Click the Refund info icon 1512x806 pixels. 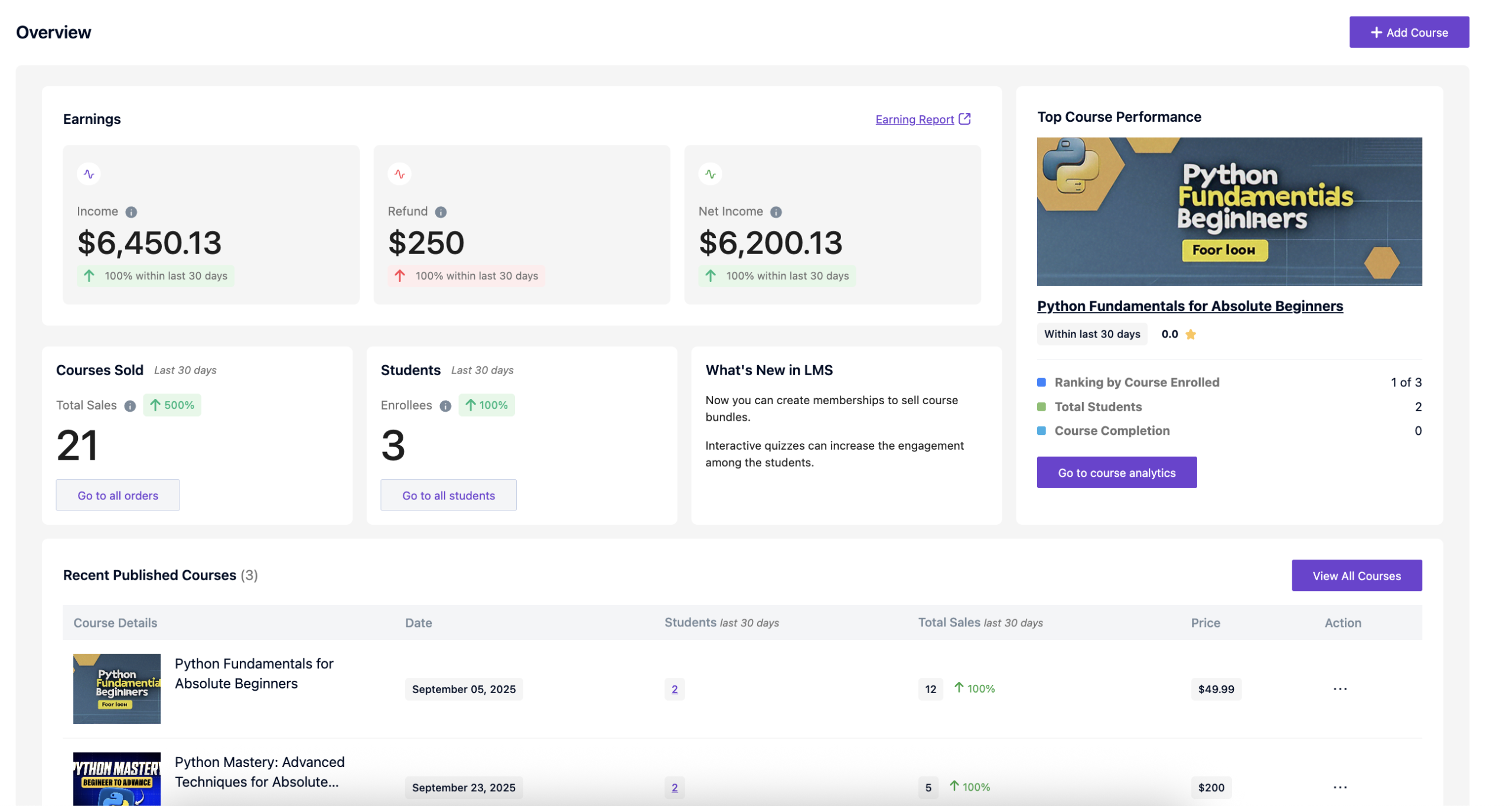(x=441, y=212)
